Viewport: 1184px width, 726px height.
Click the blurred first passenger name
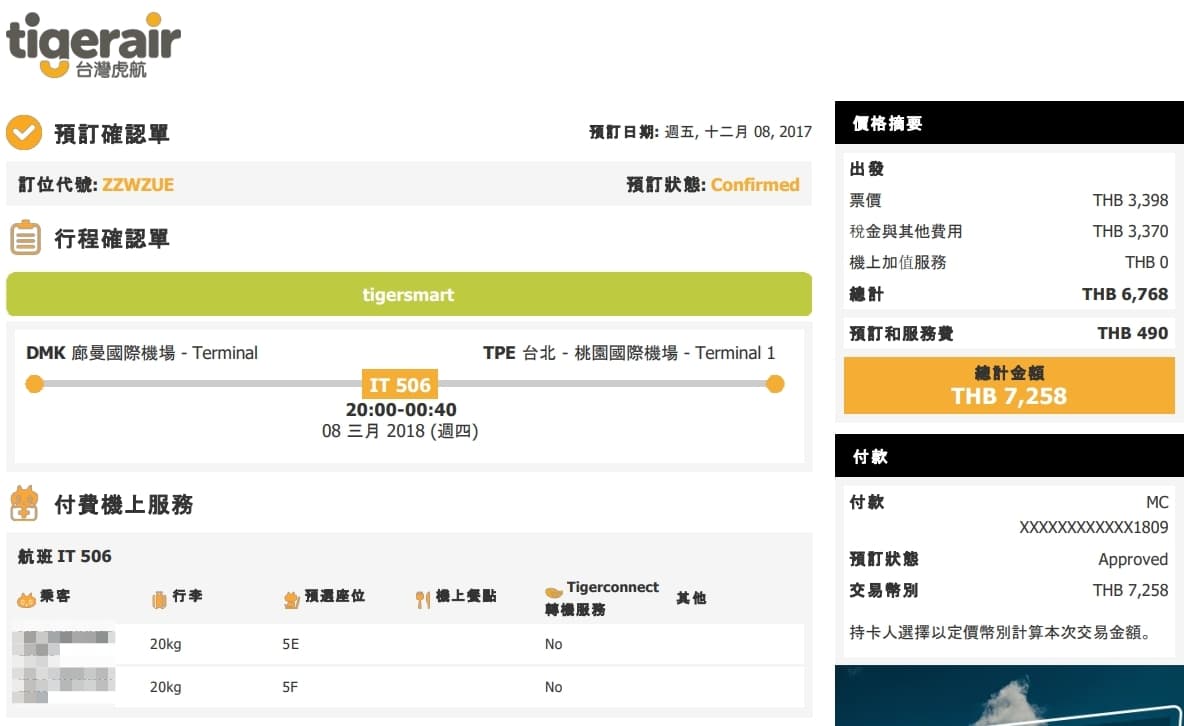click(64, 643)
